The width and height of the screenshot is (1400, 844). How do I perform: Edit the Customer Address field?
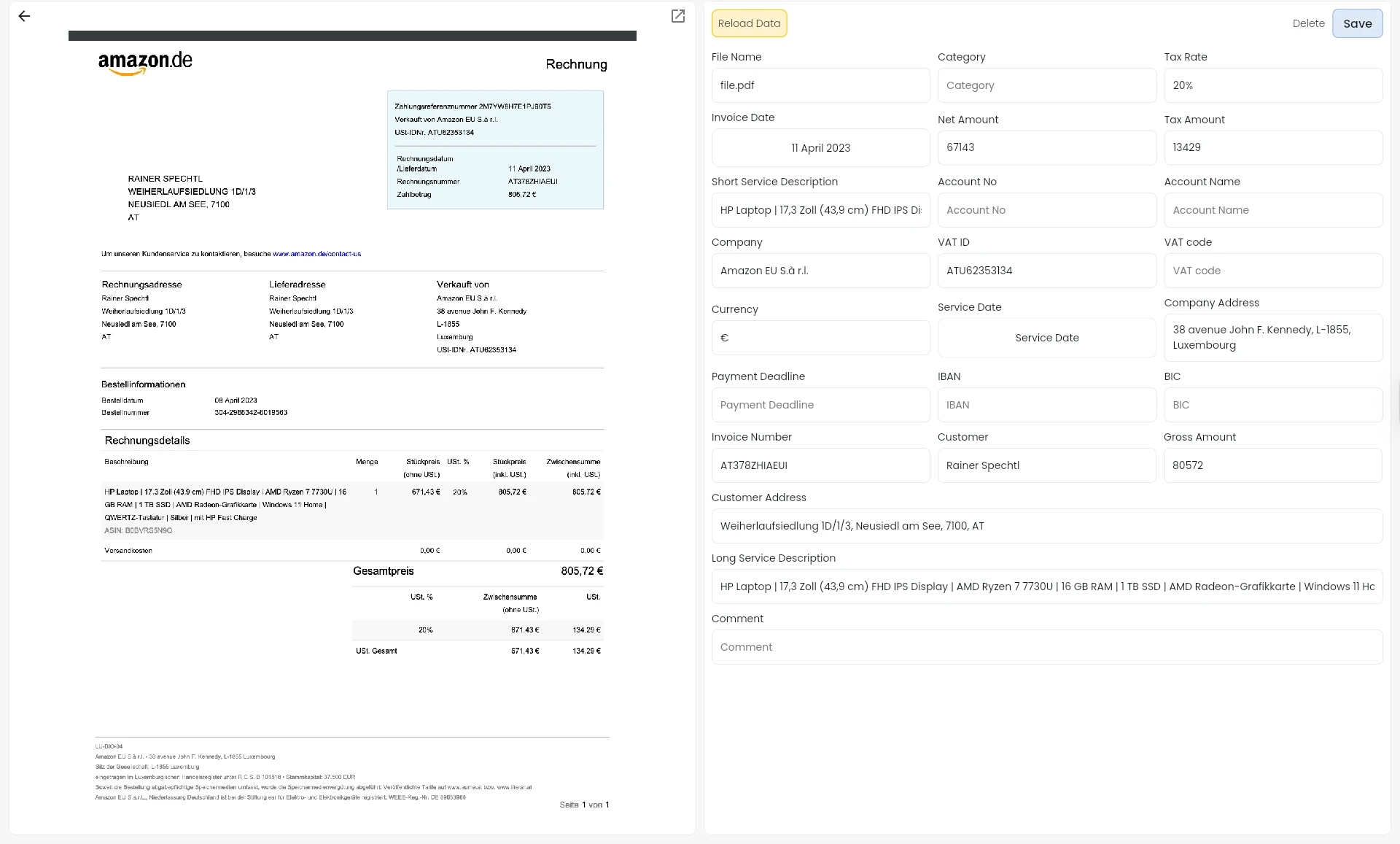[1046, 526]
